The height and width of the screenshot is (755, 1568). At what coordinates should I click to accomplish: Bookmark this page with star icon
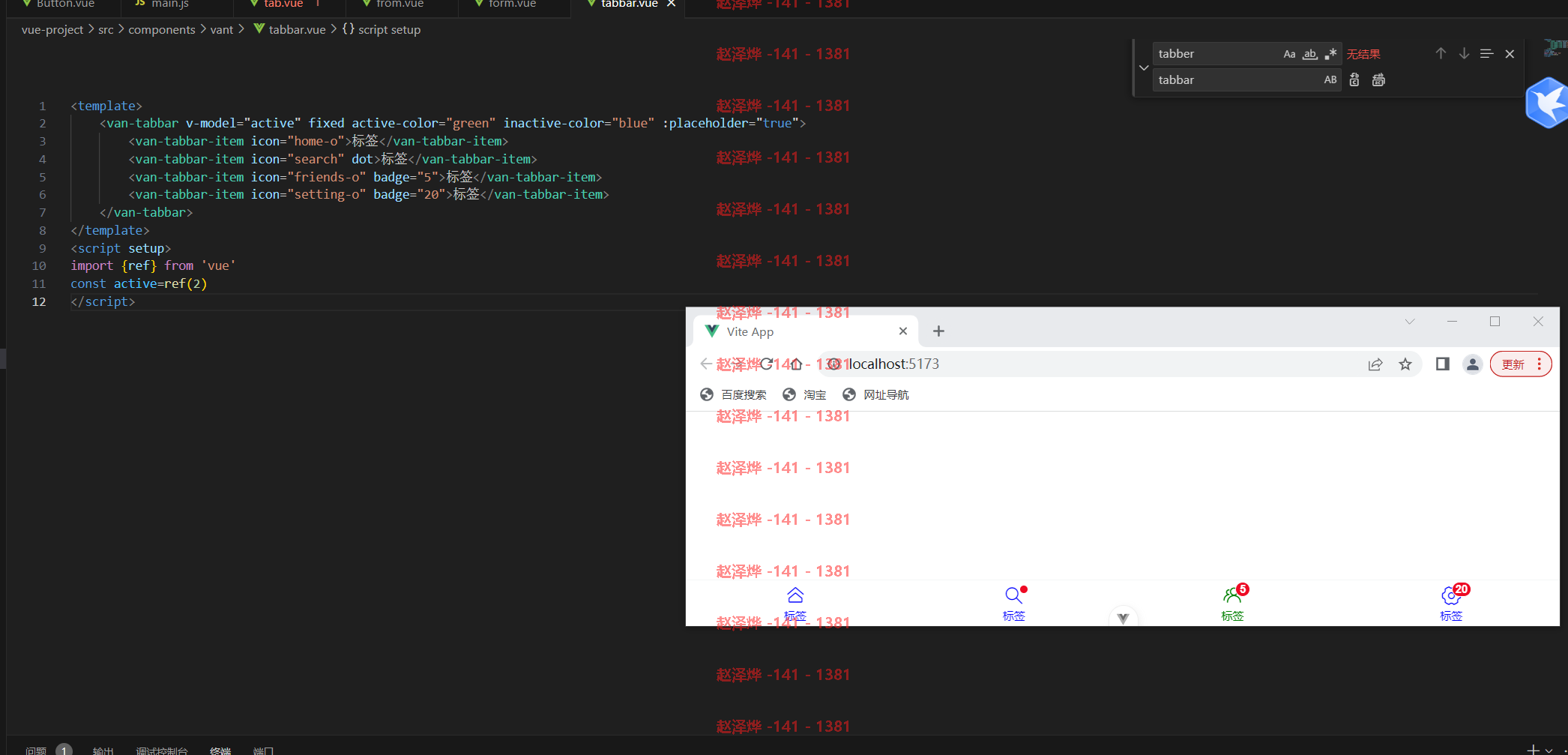1405,364
